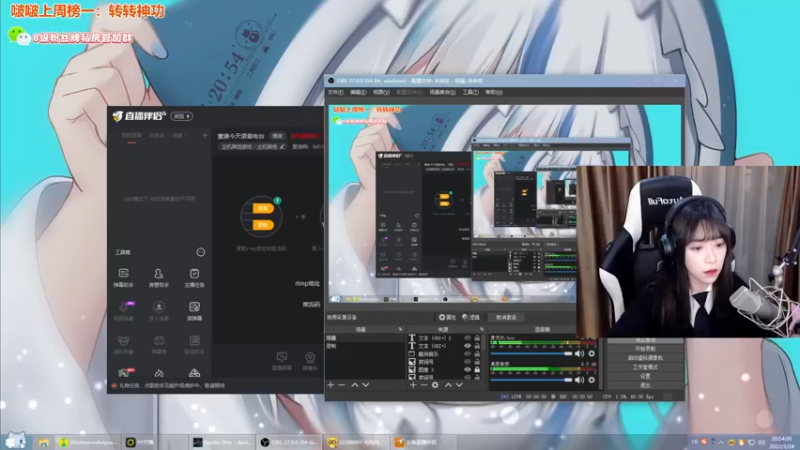Click the button right of 滤镜 in OBS

coord(506,317)
